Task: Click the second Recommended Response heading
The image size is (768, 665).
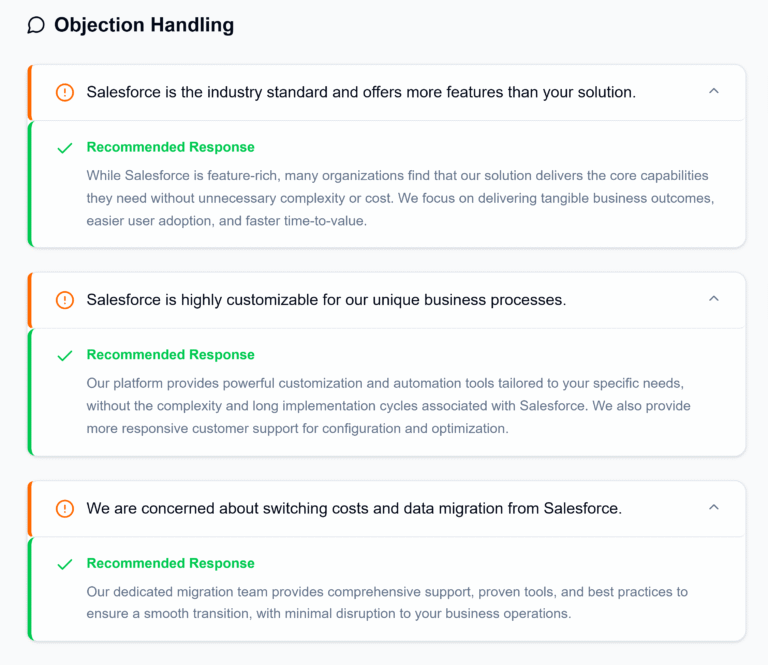Action: pos(170,355)
